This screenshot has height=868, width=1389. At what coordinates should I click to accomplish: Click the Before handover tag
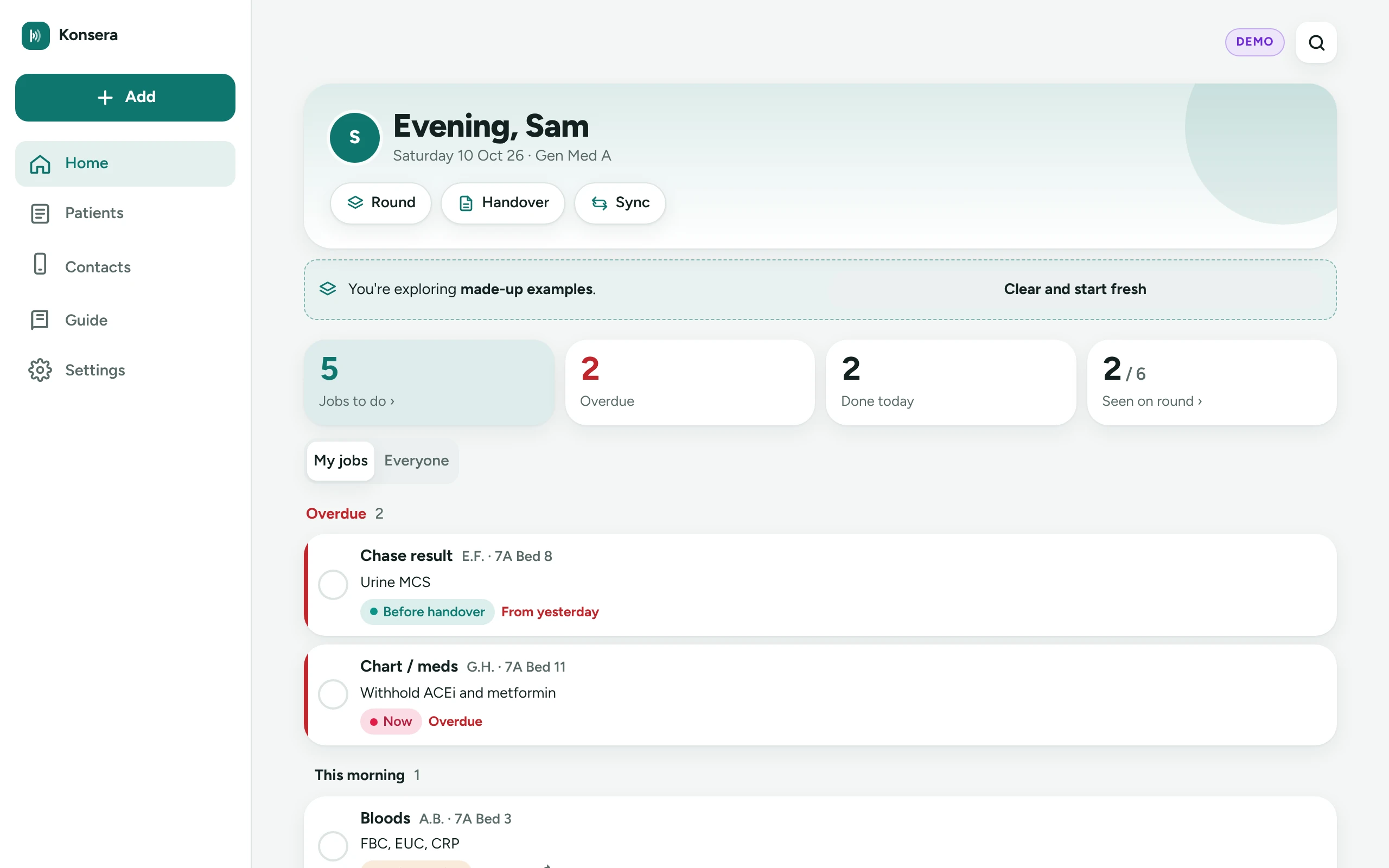pos(427,612)
